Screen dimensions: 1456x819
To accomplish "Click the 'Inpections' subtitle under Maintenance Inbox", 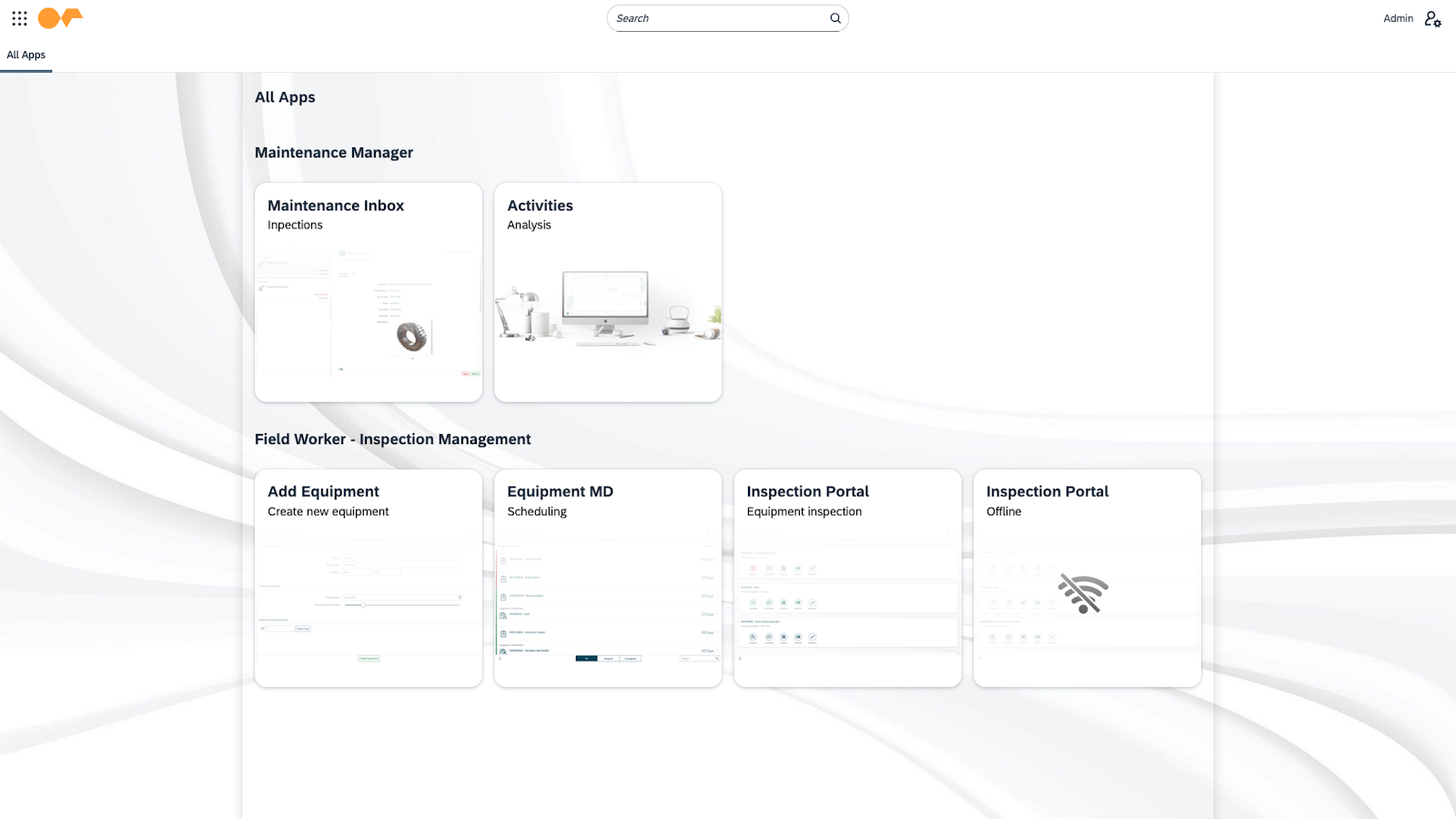I will coord(295,225).
